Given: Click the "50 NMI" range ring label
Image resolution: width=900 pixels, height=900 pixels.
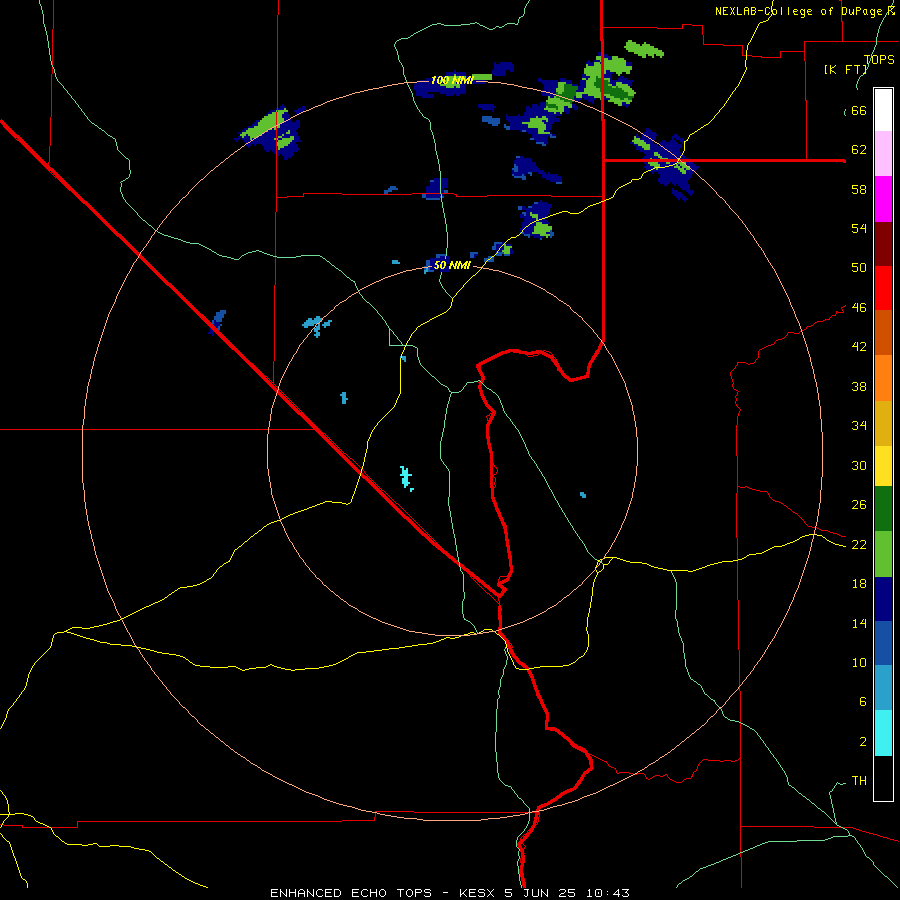Looking at the screenshot, I should tap(452, 265).
